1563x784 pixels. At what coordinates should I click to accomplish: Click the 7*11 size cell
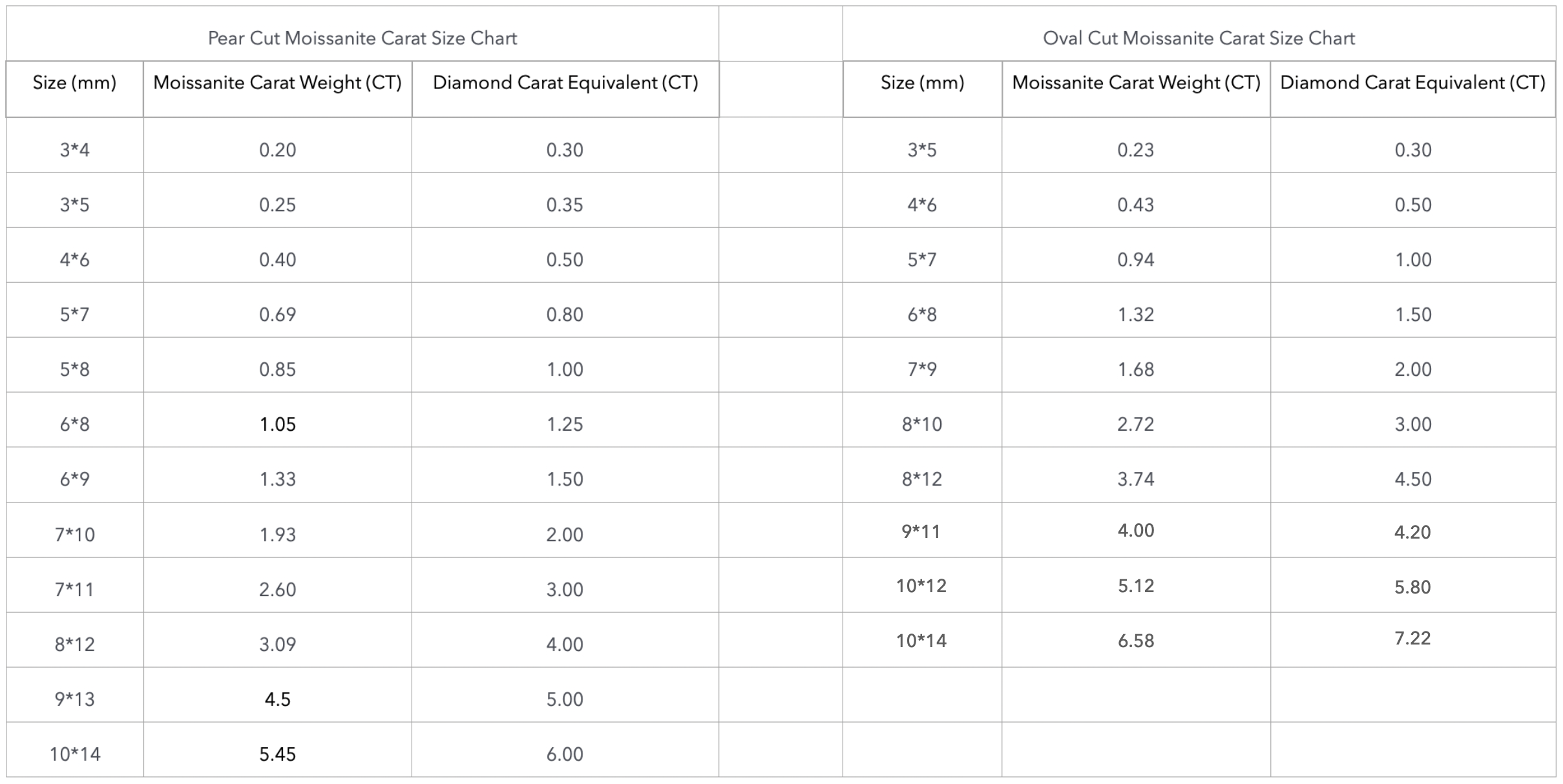tap(74, 590)
